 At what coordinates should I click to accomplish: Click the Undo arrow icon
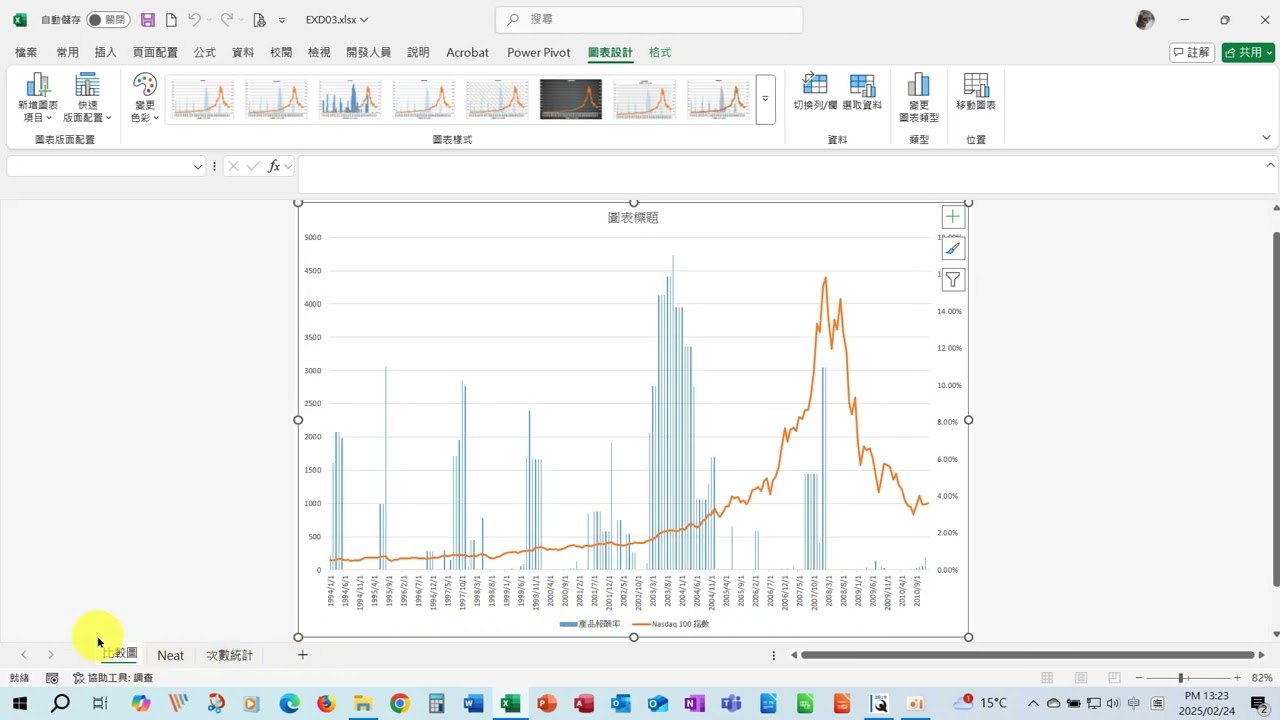pyautogui.click(x=194, y=20)
